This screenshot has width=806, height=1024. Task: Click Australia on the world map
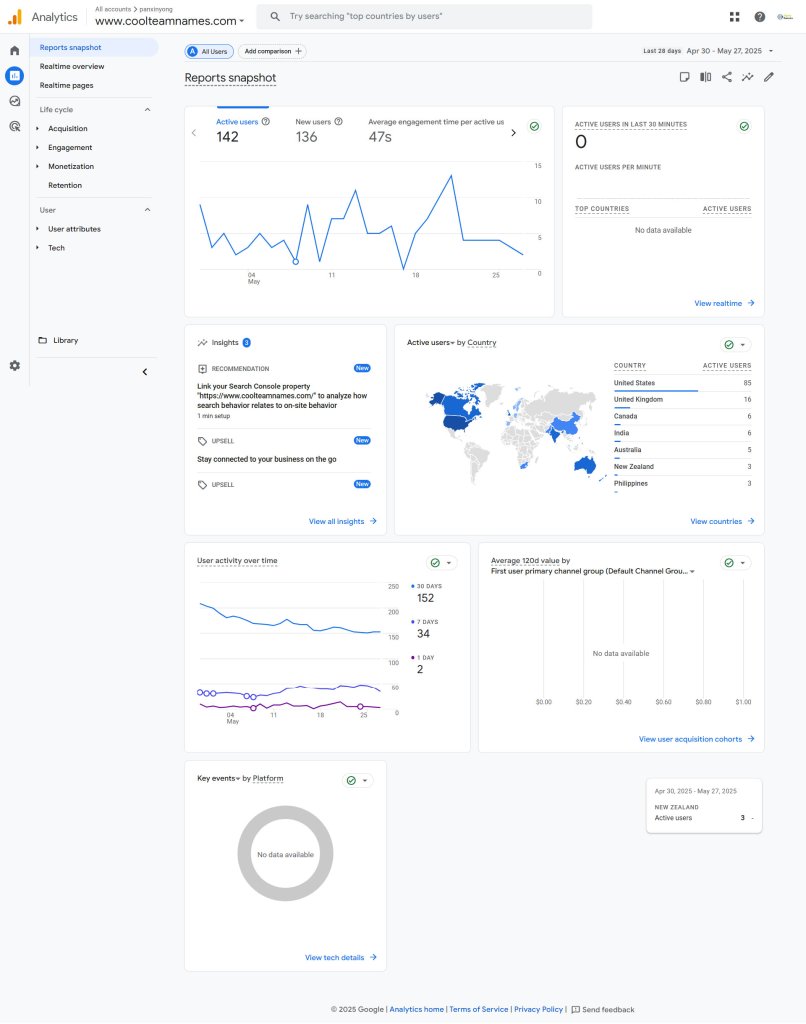585,464
